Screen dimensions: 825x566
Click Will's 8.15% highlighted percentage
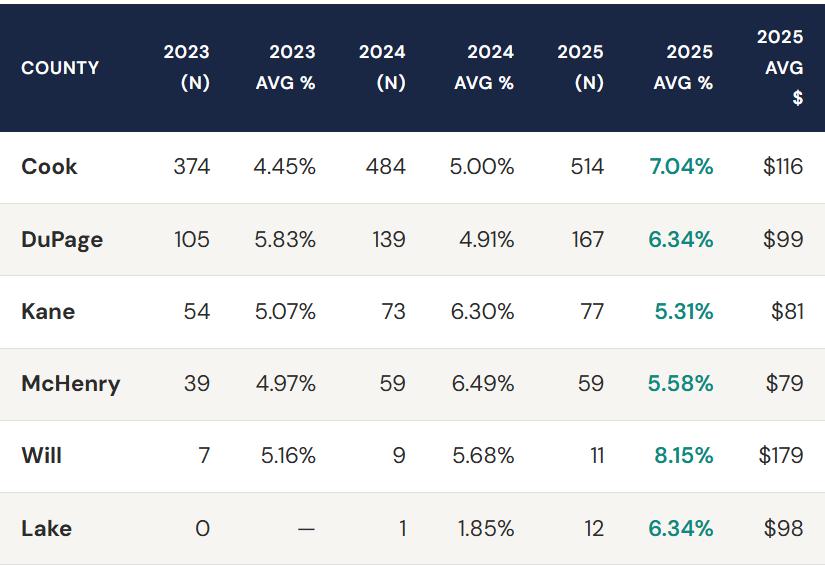(x=683, y=456)
